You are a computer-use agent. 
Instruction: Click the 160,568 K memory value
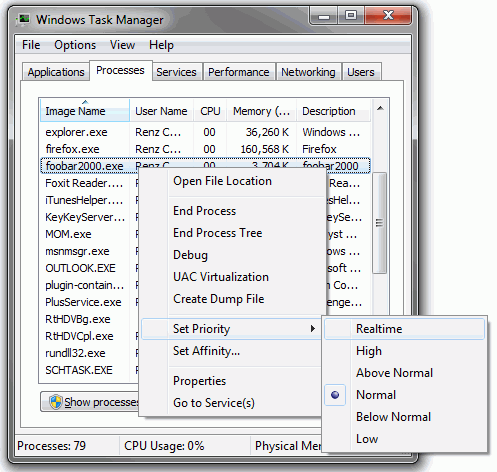[x=265, y=149]
